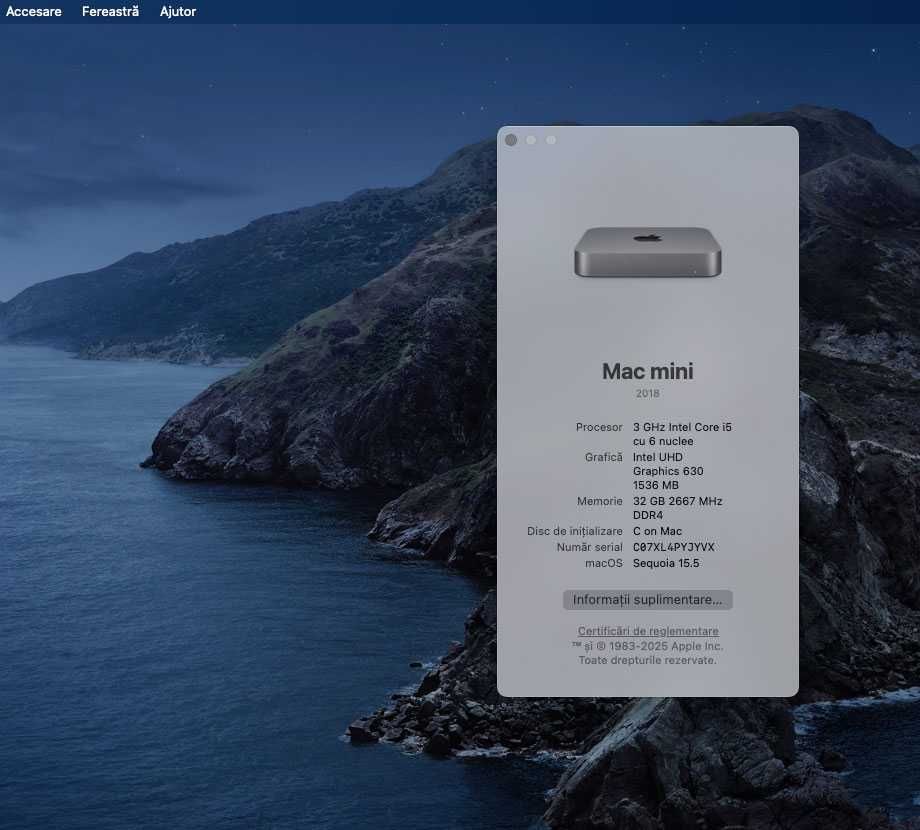This screenshot has width=920, height=830.
Task: Click the Număr serial label
Action: coord(589,547)
